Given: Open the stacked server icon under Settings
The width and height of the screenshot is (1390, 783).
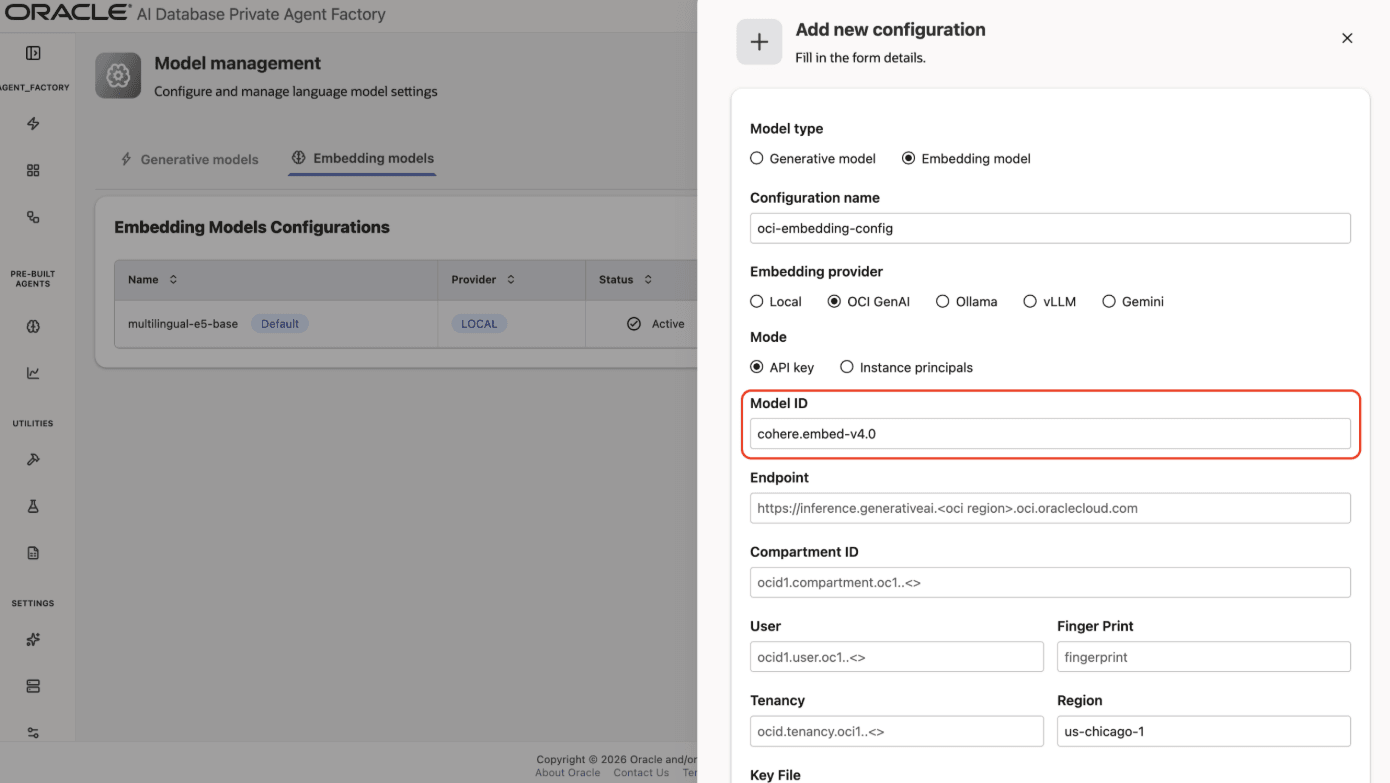Looking at the screenshot, I should 33,686.
